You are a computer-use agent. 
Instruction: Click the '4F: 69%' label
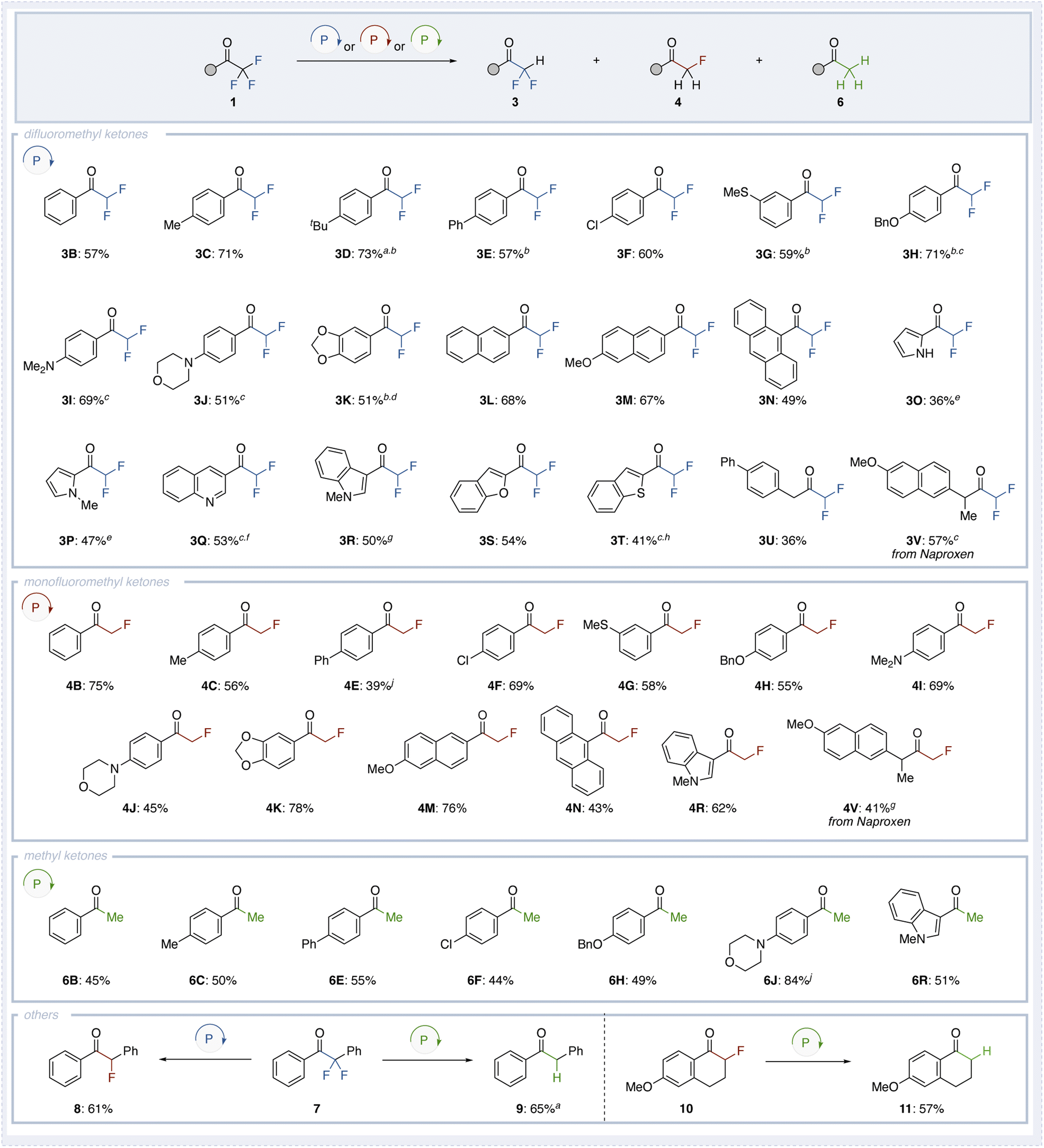[x=510, y=686]
